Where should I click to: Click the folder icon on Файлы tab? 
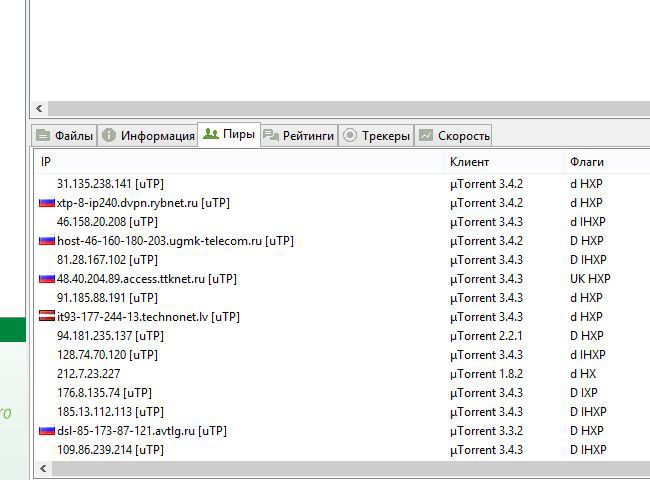pos(43,135)
